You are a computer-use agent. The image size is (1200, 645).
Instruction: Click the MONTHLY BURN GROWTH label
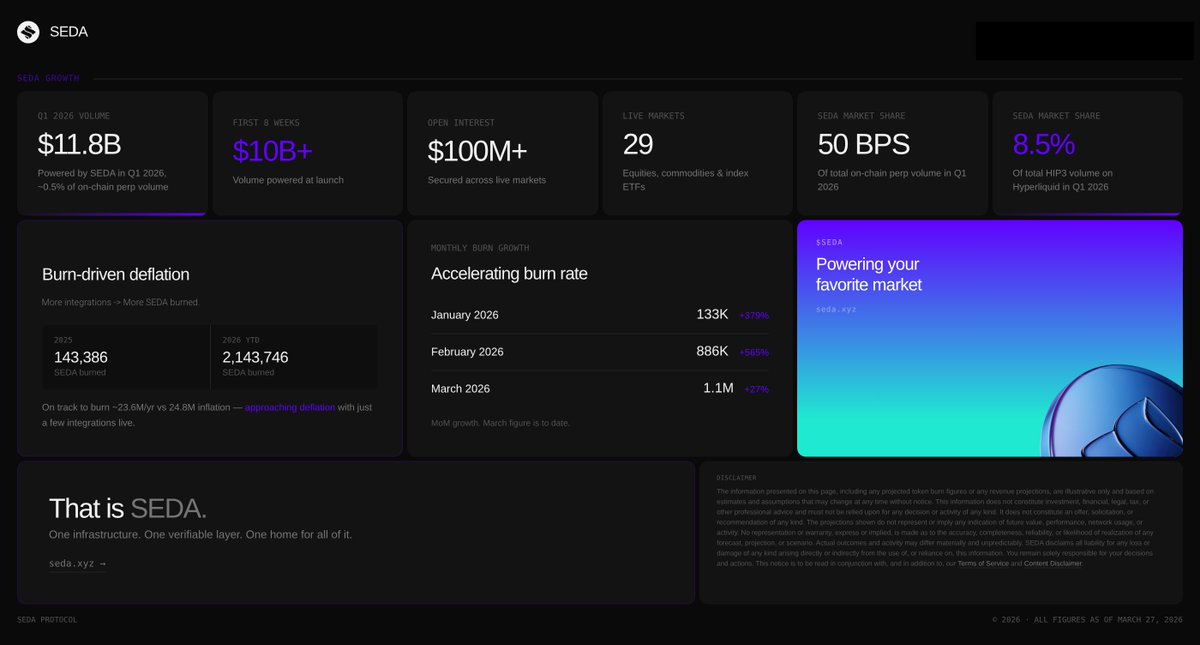(x=480, y=248)
